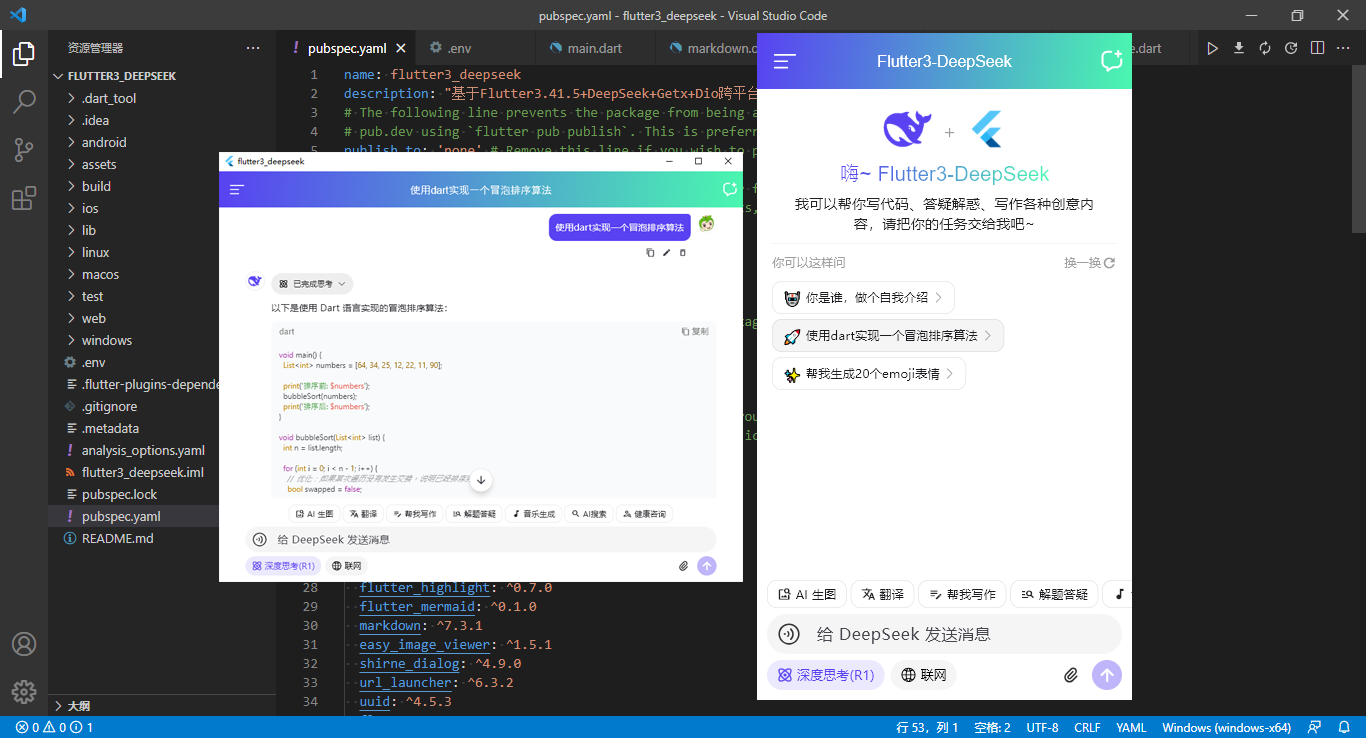Click 复制 to copy the code block

point(695,331)
